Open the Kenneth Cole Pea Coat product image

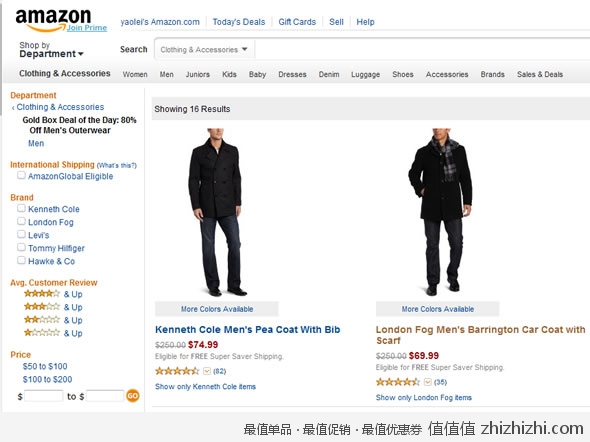pos(217,213)
